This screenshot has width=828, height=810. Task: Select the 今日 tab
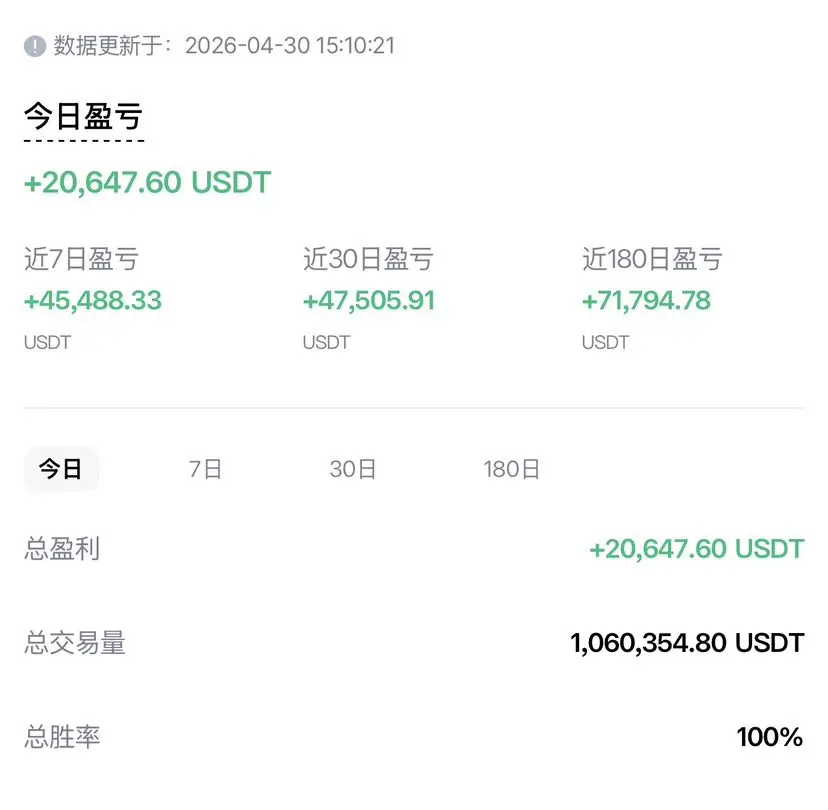[61, 469]
